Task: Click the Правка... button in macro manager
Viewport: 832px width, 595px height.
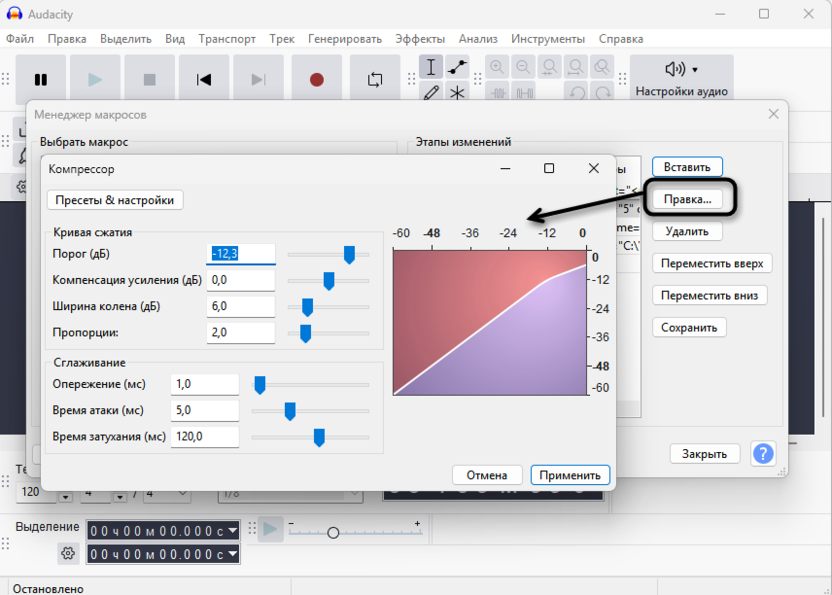Action: click(688, 200)
